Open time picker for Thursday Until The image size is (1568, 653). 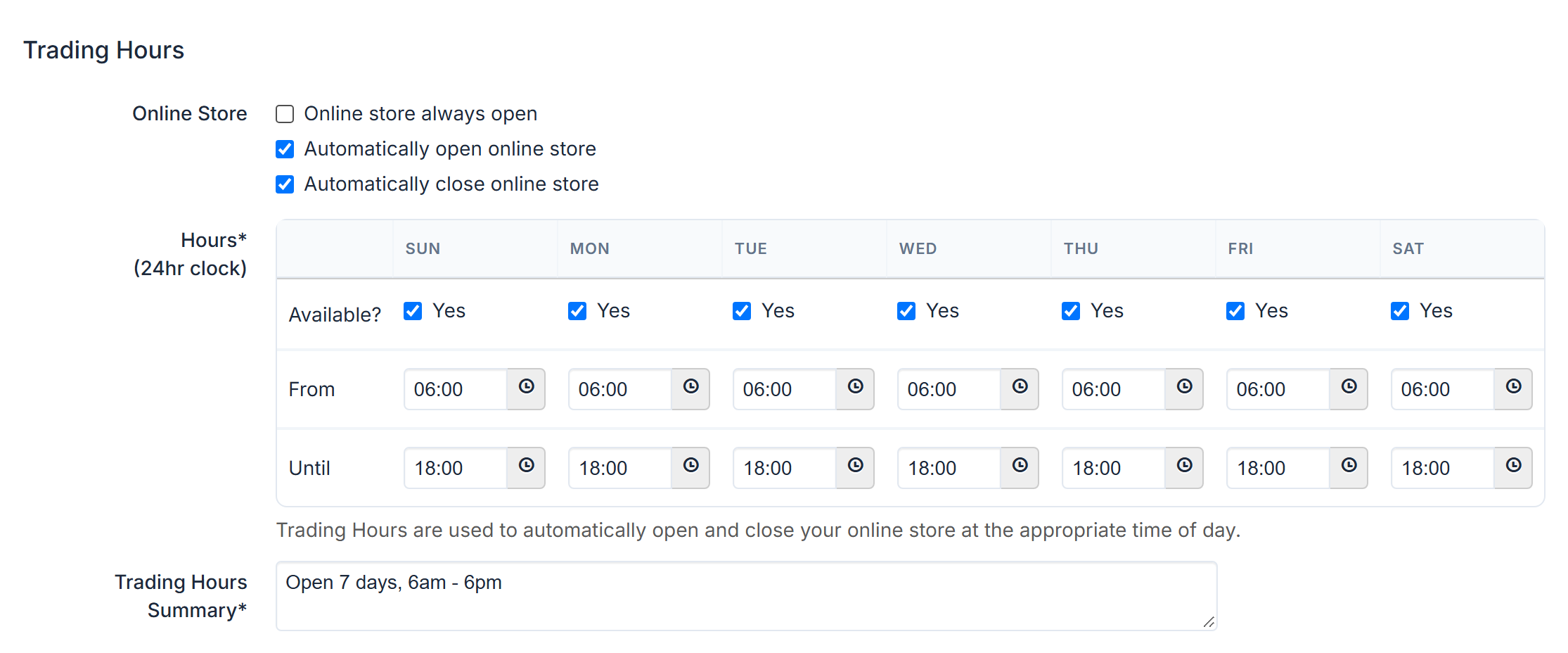point(1184,467)
